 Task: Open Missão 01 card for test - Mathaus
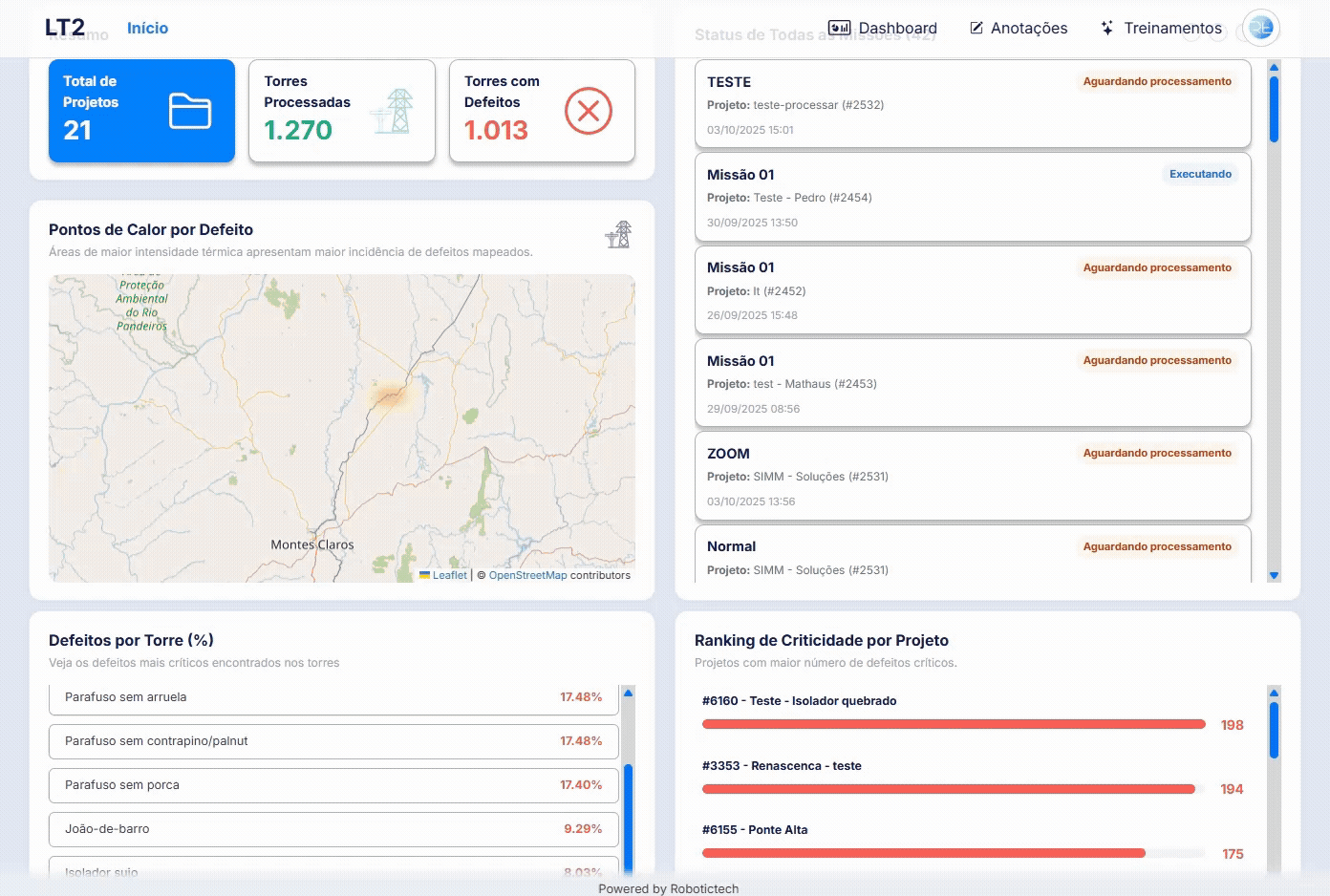973,383
